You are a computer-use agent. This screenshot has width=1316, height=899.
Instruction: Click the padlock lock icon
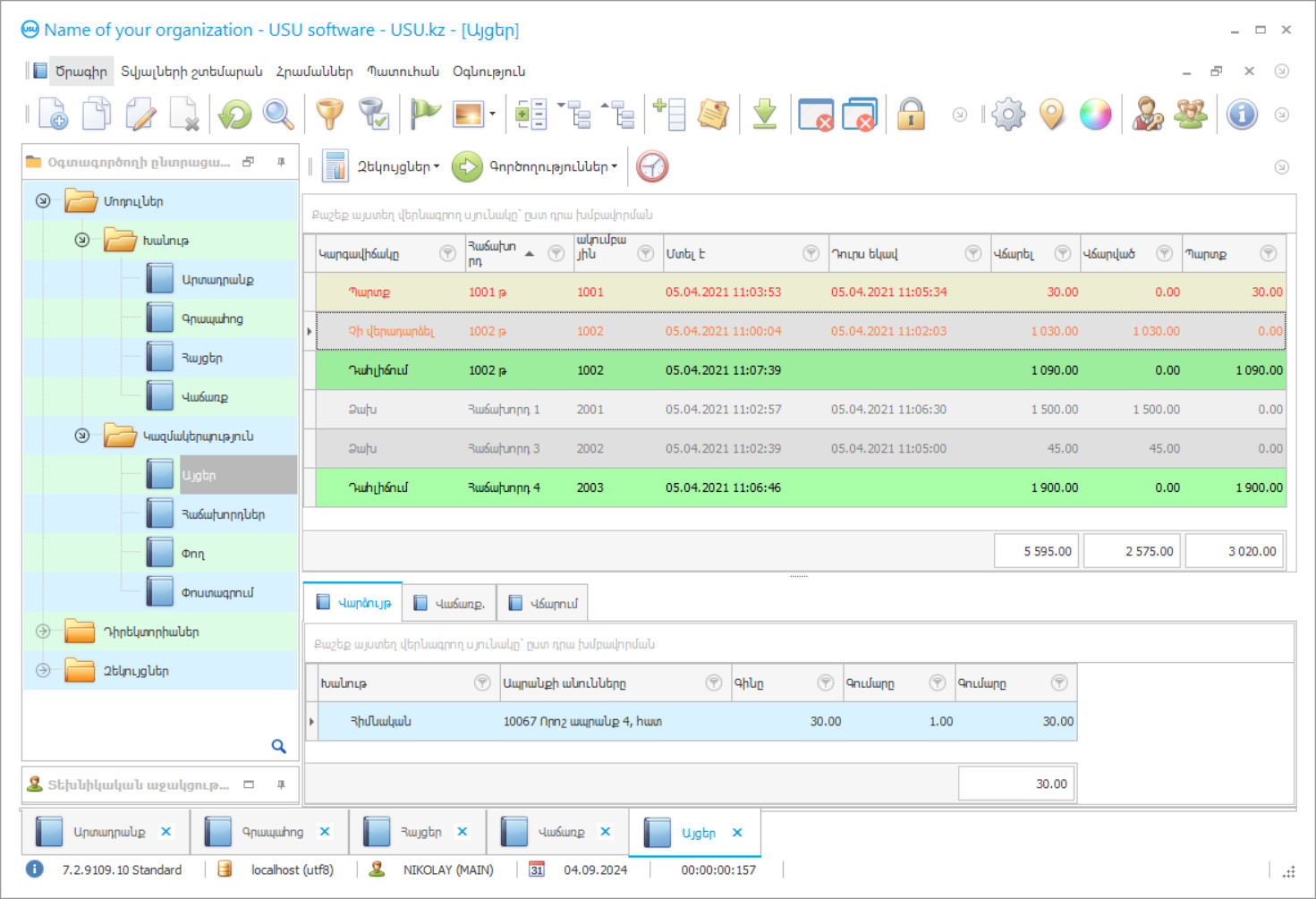click(911, 114)
